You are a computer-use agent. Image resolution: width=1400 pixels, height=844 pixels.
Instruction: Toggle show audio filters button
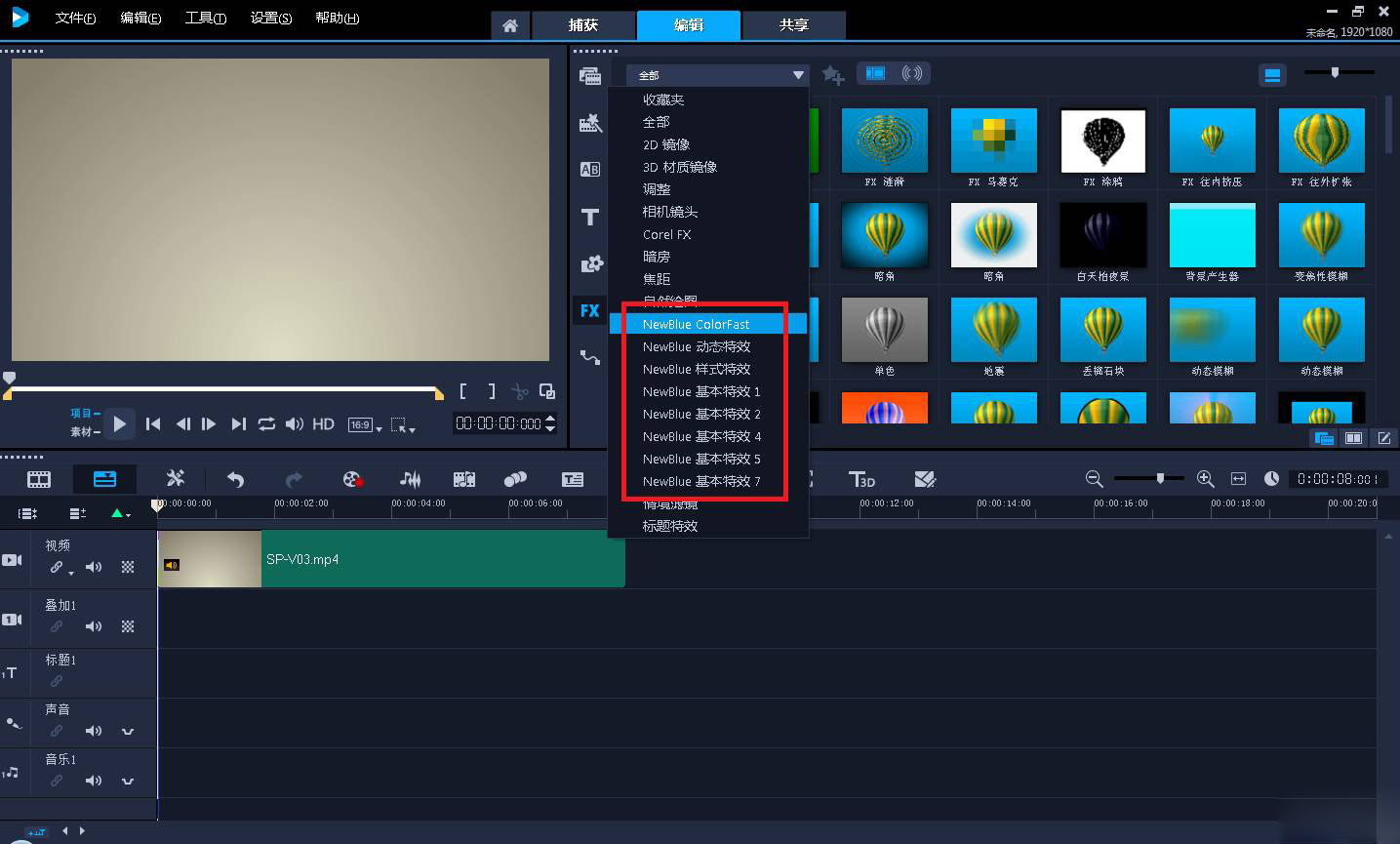pyautogui.click(x=912, y=73)
